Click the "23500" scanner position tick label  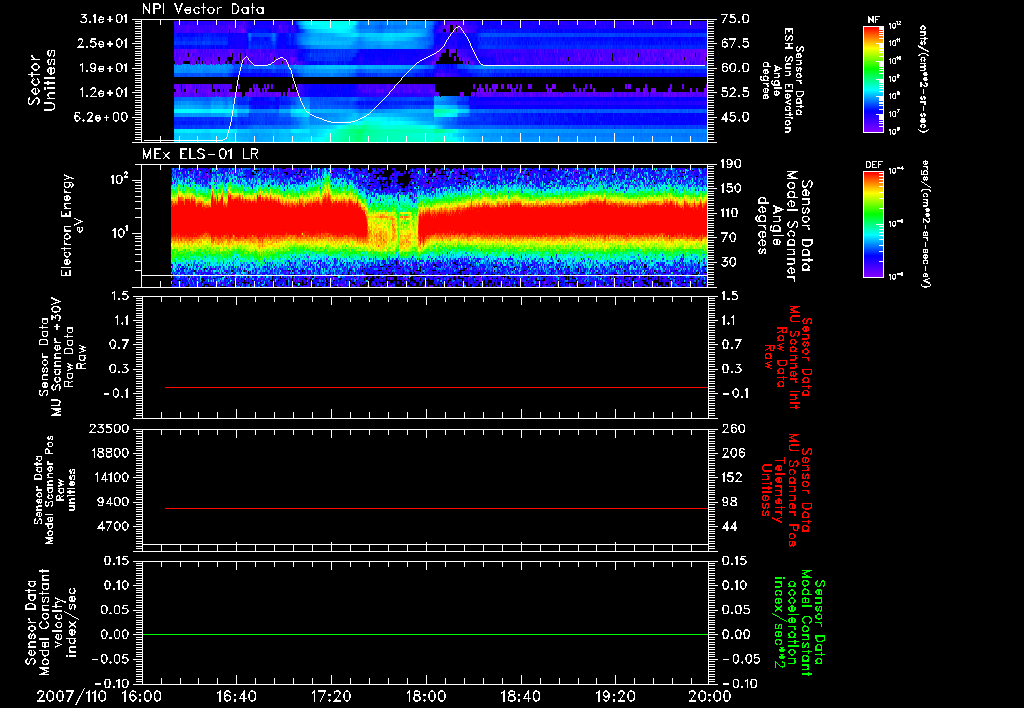coord(108,429)
